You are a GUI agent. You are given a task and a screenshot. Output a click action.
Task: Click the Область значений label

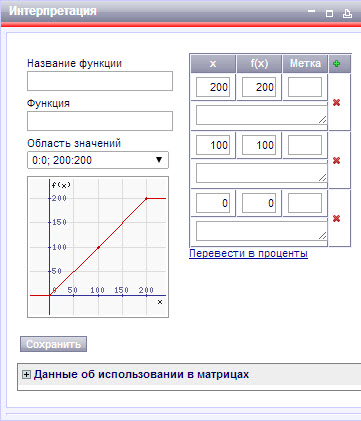pos(74,143)
